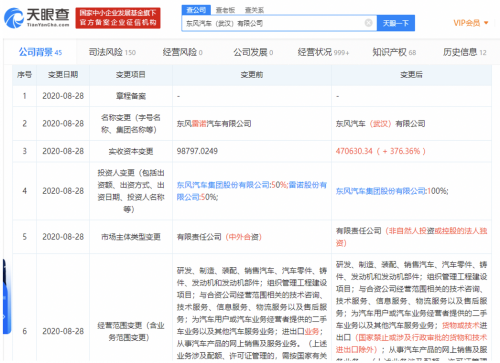Click the 天眼一下 search button
The height and width of the screenshot is (363, 500).
click(x=396, y=23)
